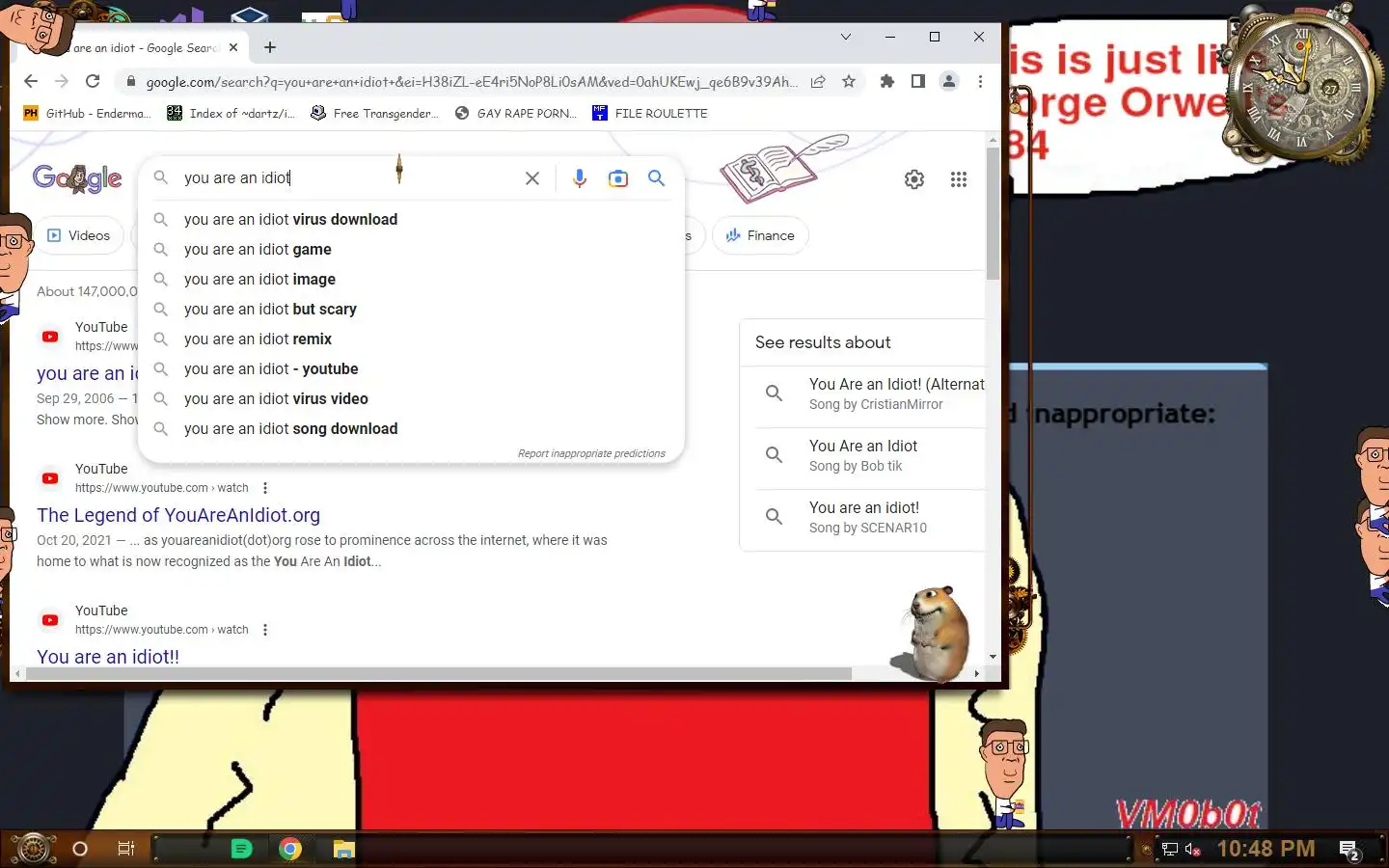Click the muted volume icon in tray
This screenshot has width=1389, height=868.
pyautogui.click(x=1193, y=850)
